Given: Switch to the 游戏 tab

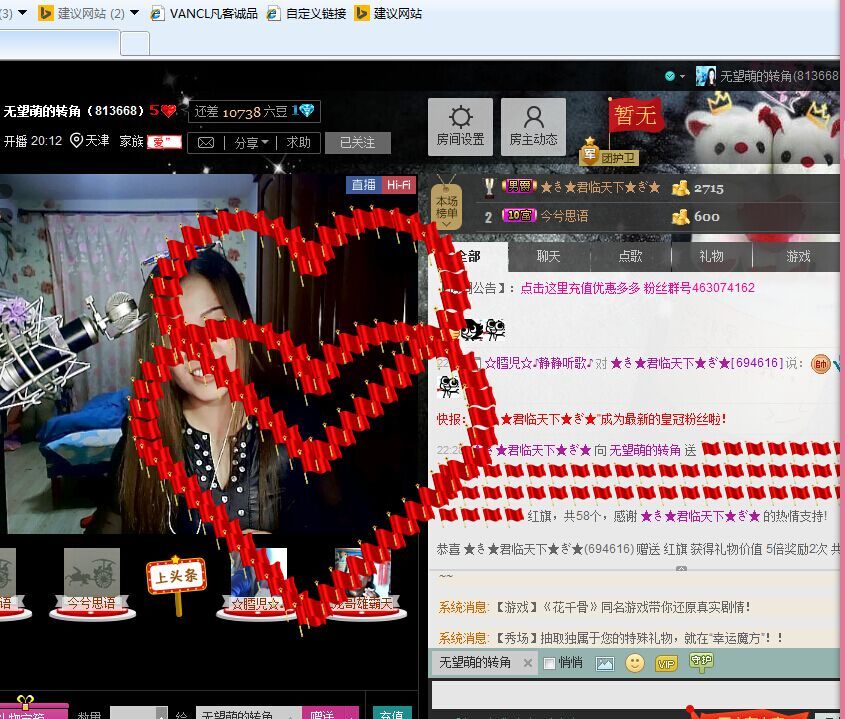Looking at the screenshot, I should click(x=798, y=257).
